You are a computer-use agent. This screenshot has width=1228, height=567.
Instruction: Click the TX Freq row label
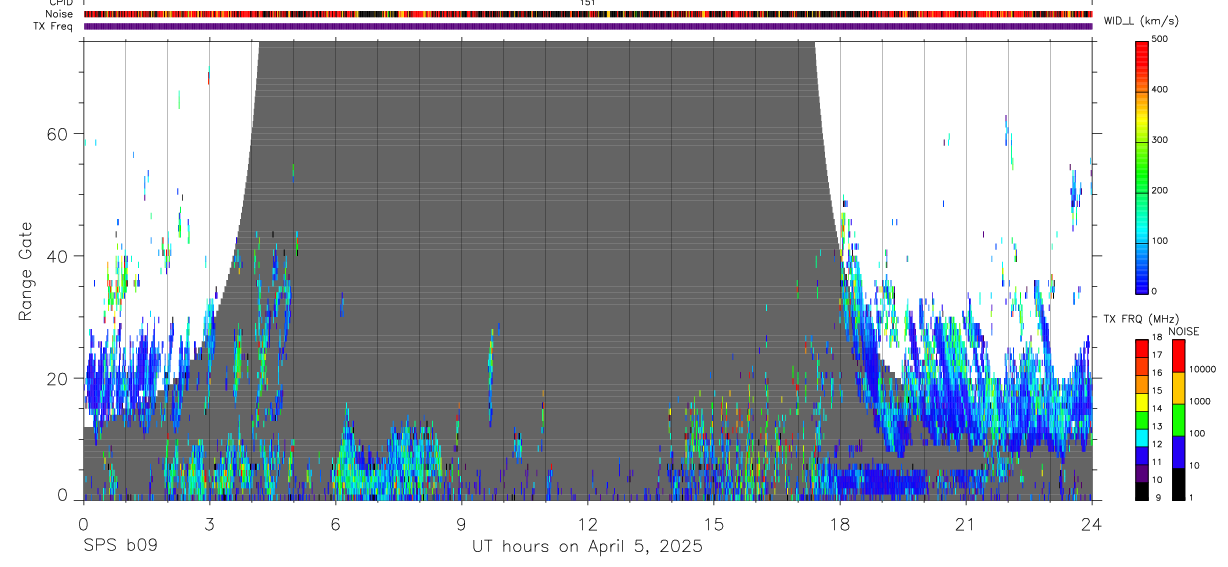tap(53, 26)
